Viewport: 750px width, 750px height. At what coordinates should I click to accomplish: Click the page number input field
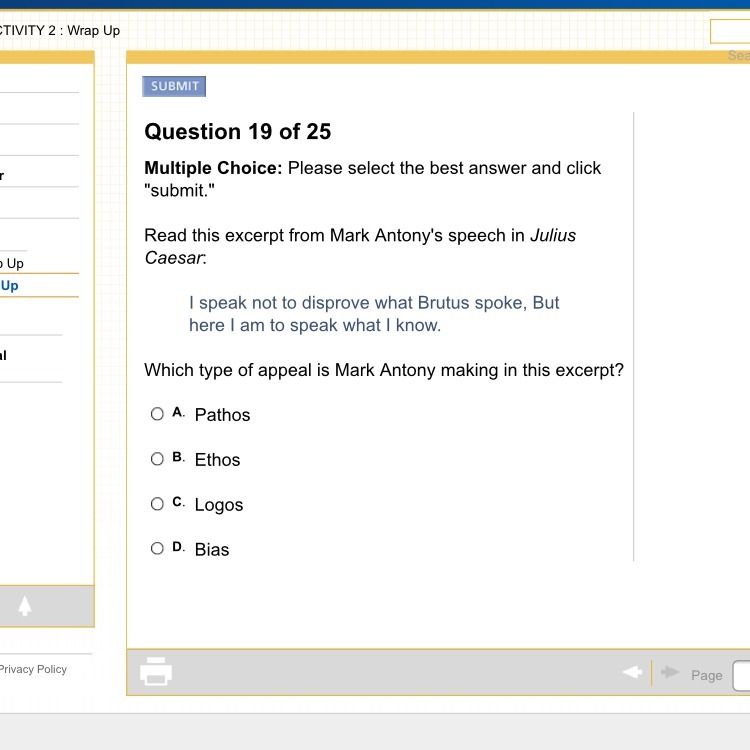(x=741, y=675)
